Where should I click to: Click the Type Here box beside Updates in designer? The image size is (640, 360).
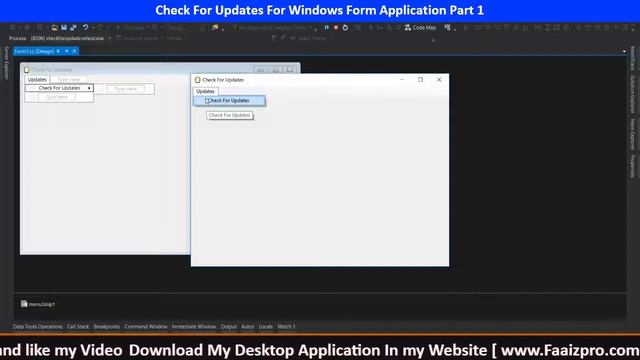pos(69,80)
